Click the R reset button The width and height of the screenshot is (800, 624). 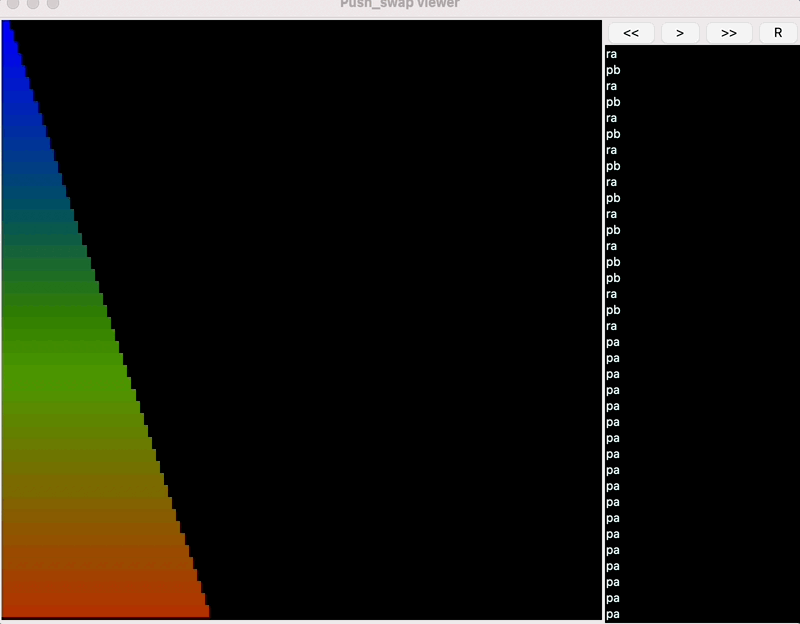pos(778,33)
